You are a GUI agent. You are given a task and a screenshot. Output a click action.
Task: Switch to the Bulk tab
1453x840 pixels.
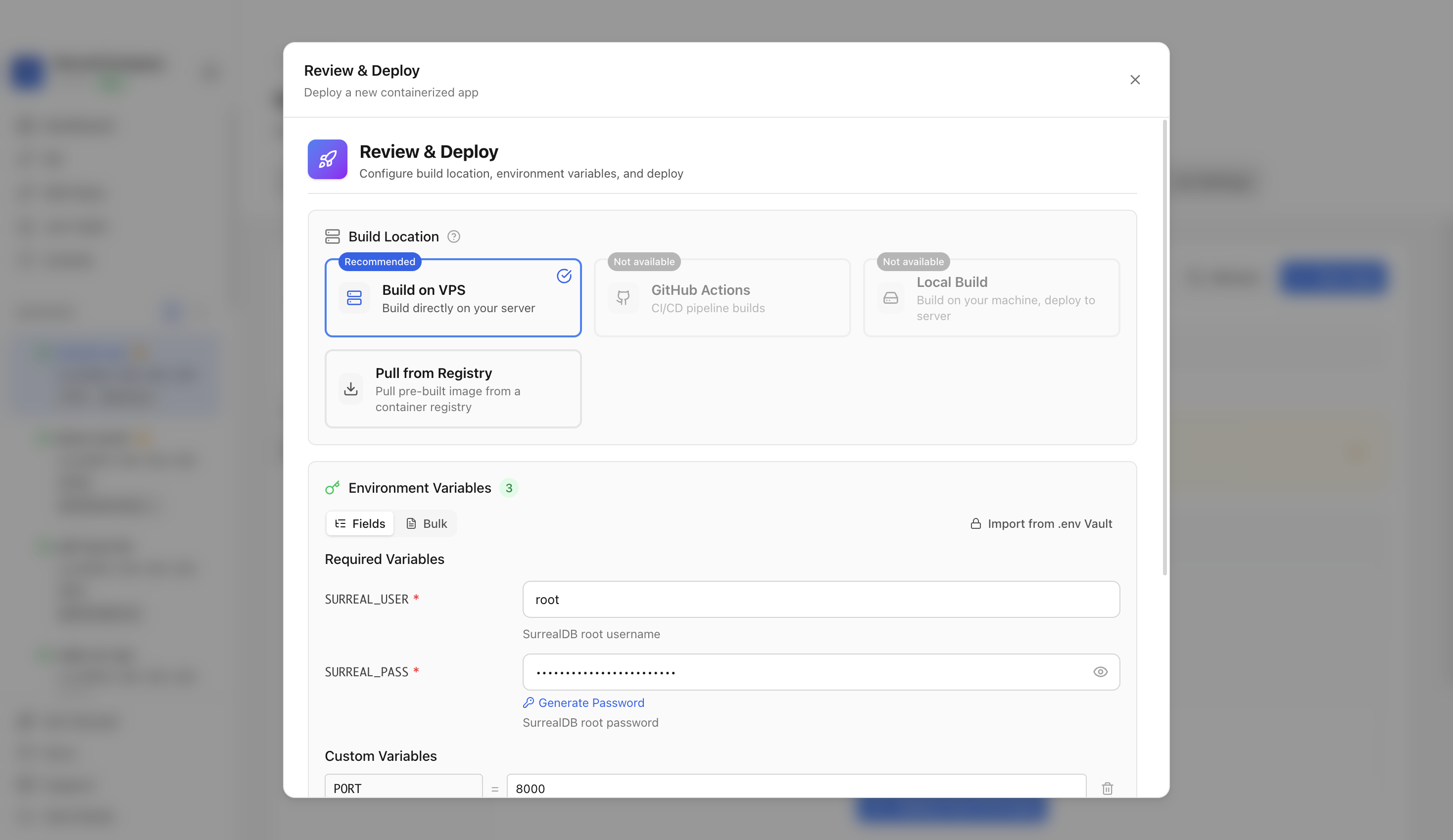[427, 523]
